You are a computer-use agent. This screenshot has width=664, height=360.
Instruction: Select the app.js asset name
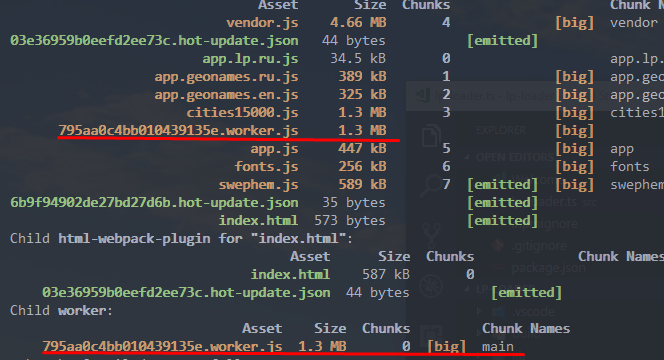coord(274,149)
